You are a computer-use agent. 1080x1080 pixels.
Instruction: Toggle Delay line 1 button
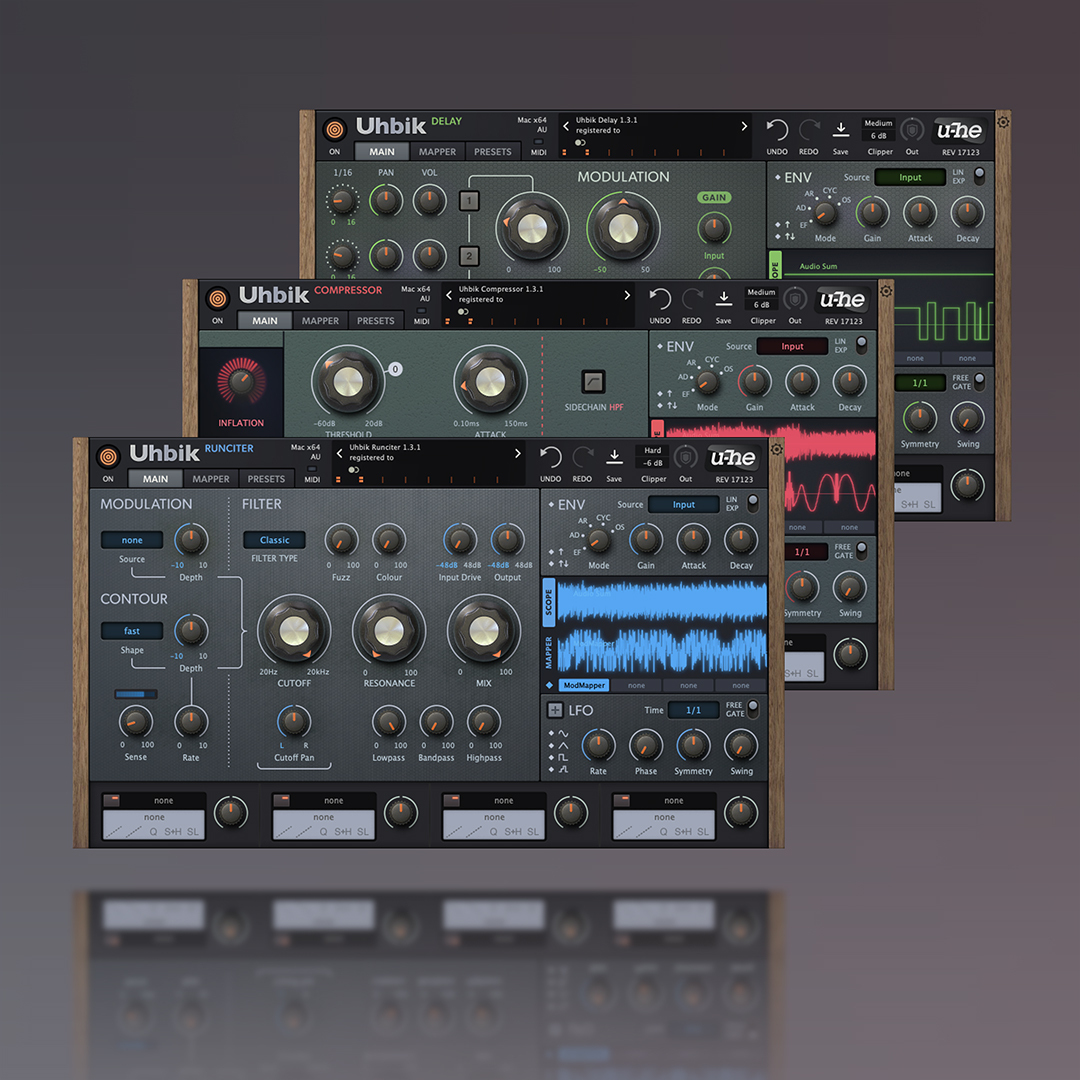tap(470, 201)
